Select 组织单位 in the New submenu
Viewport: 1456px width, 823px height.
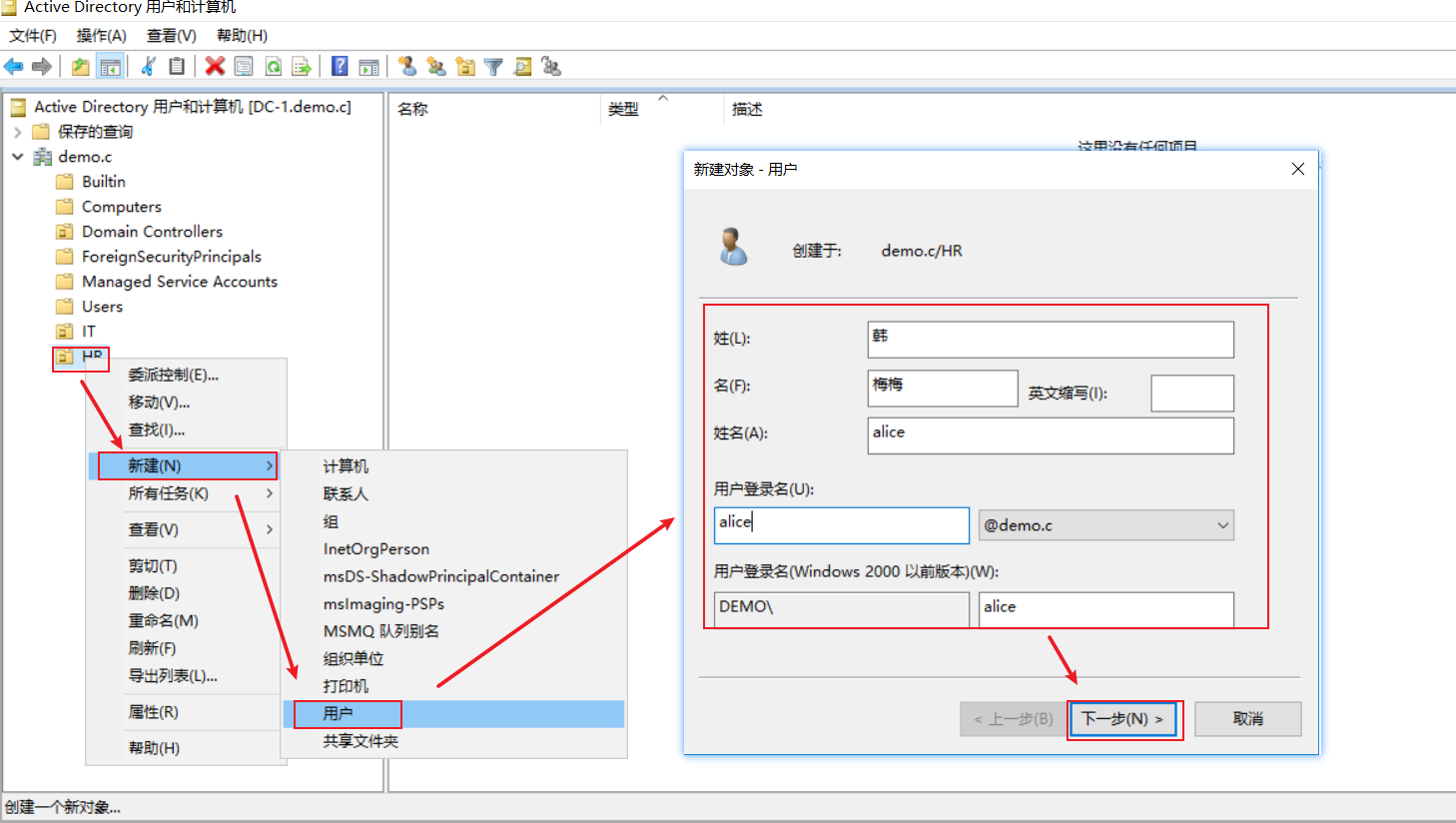[353, 659]
